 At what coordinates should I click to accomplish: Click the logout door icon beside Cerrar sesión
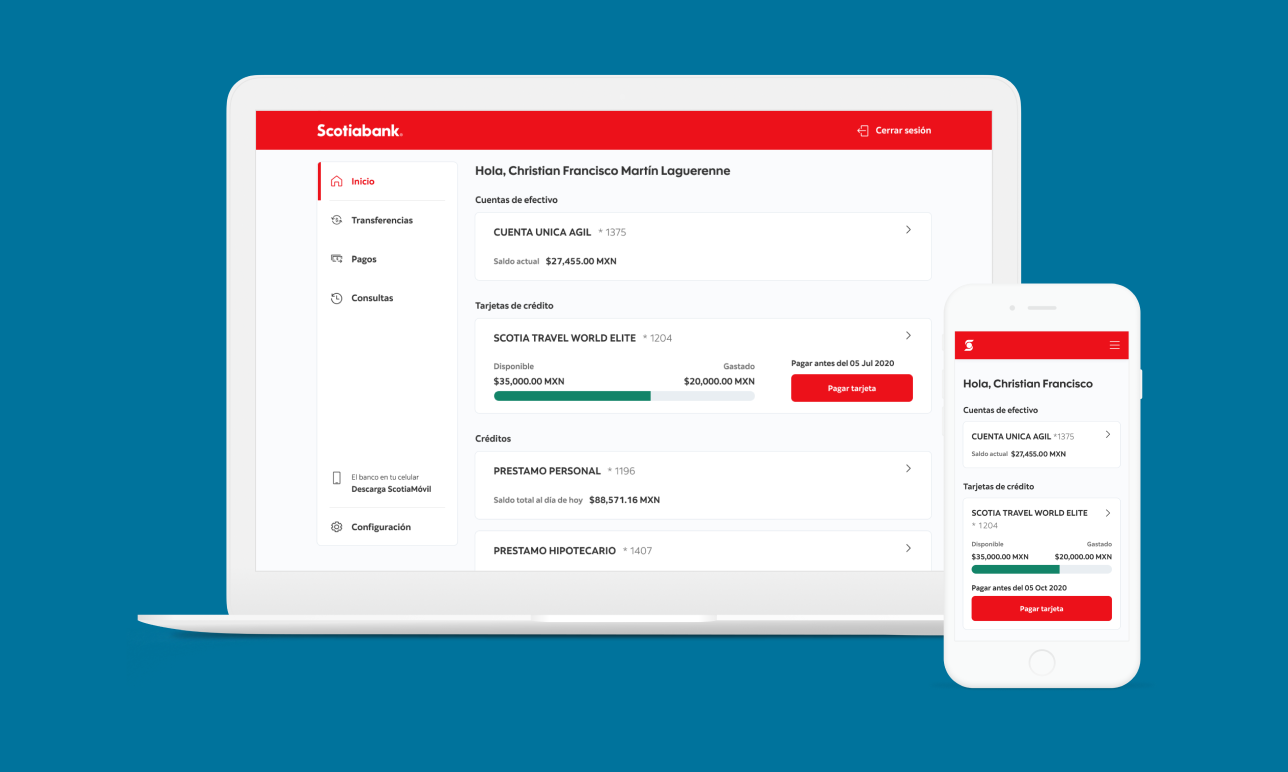point(863,131)
